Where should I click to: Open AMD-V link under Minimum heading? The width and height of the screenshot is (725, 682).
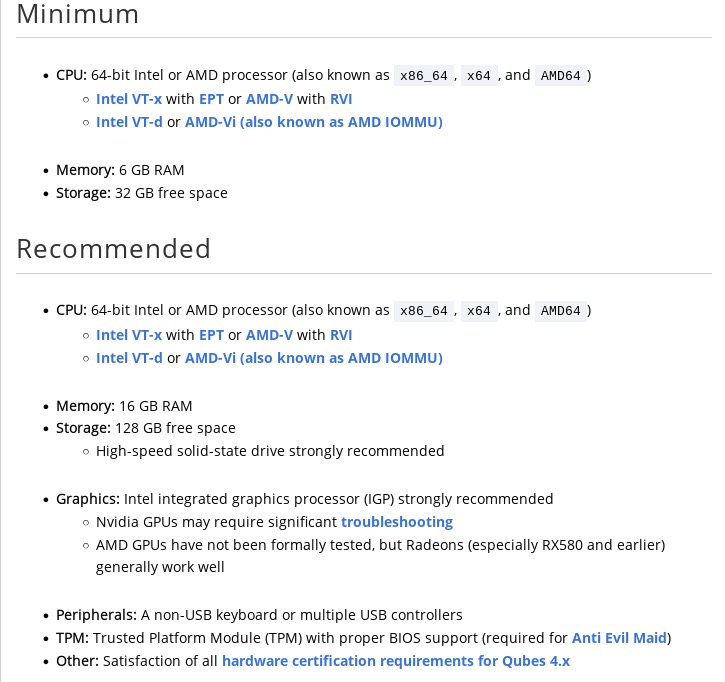click(269, 99)
